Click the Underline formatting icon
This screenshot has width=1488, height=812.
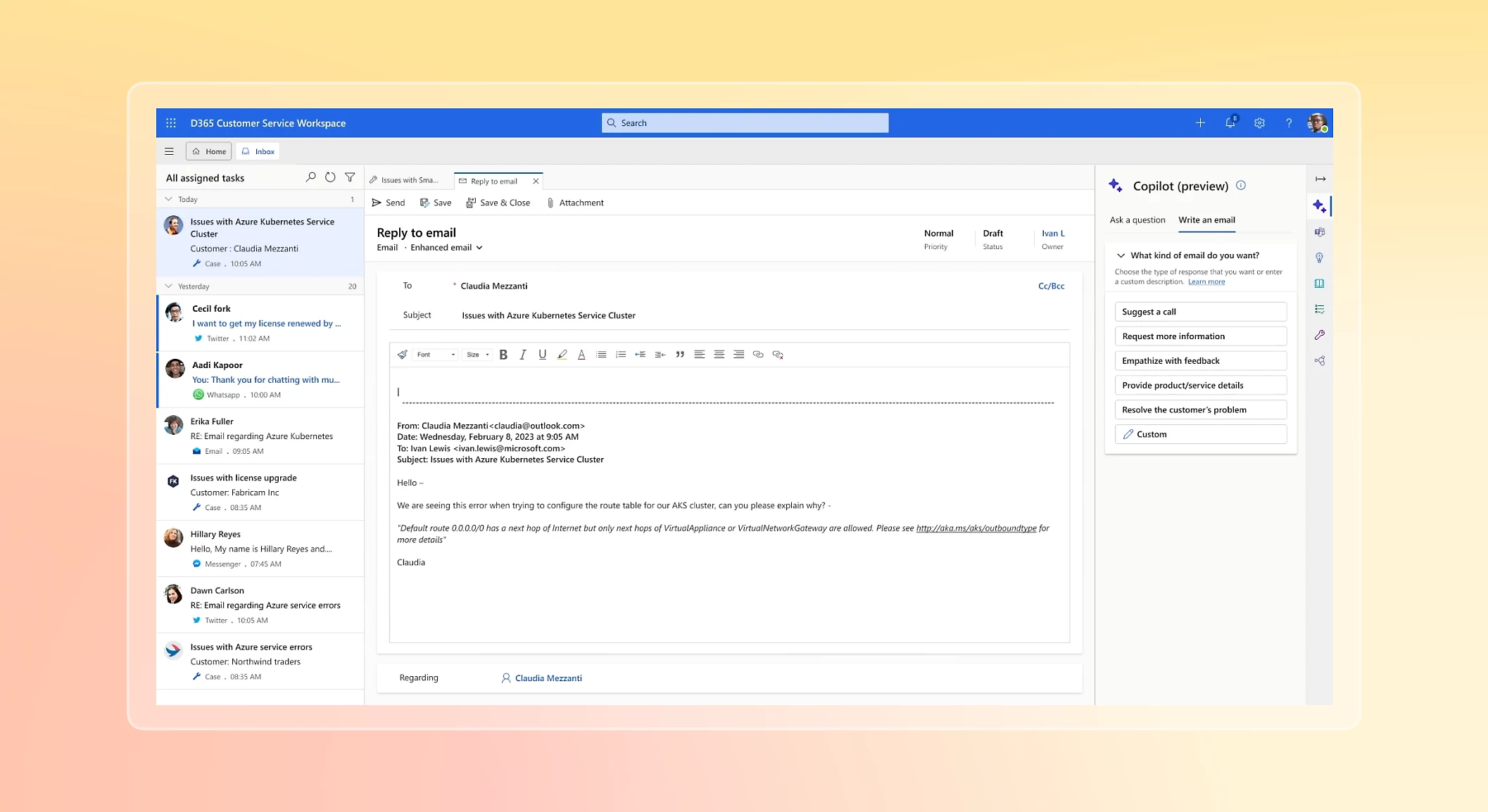point(543,354)
